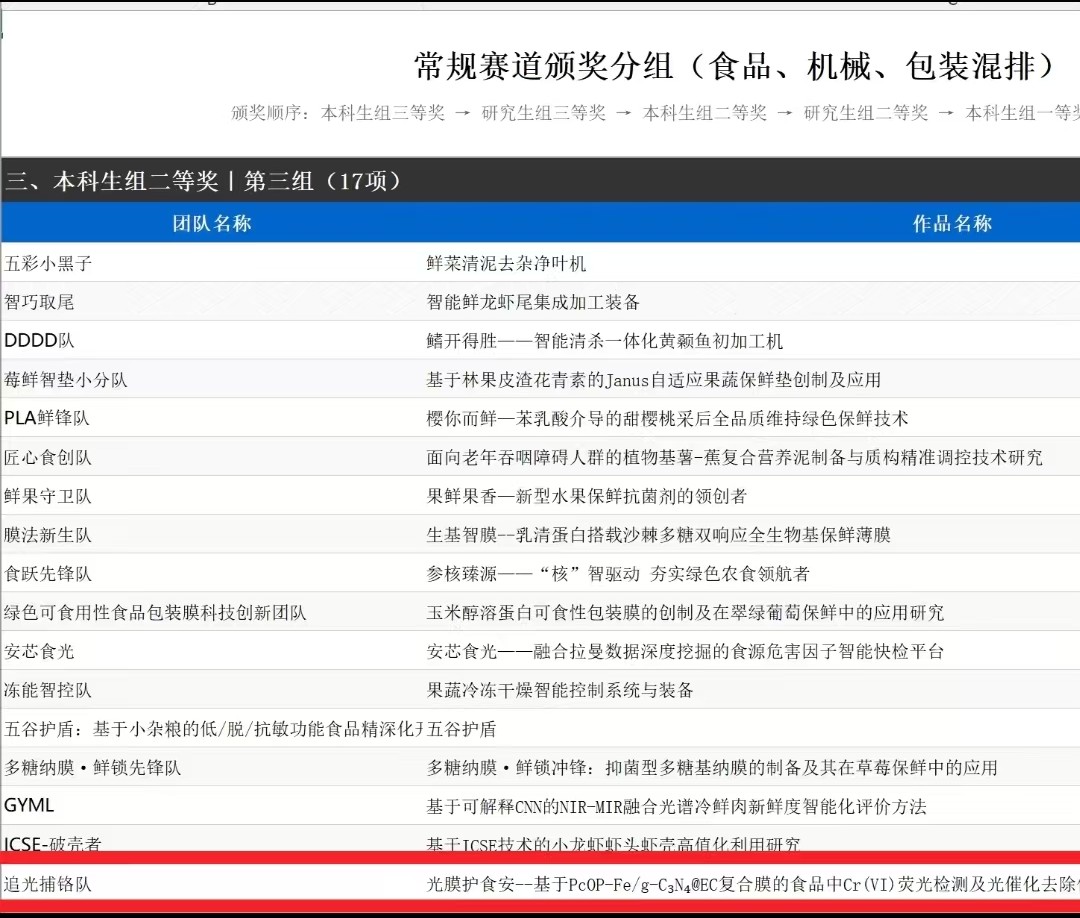The height and width of the screenshot is (918, 1080).
Task: Select work cell 多糖纳膜·鲜锁冲锋 草莓保鲜
Action: coord(712,767)
